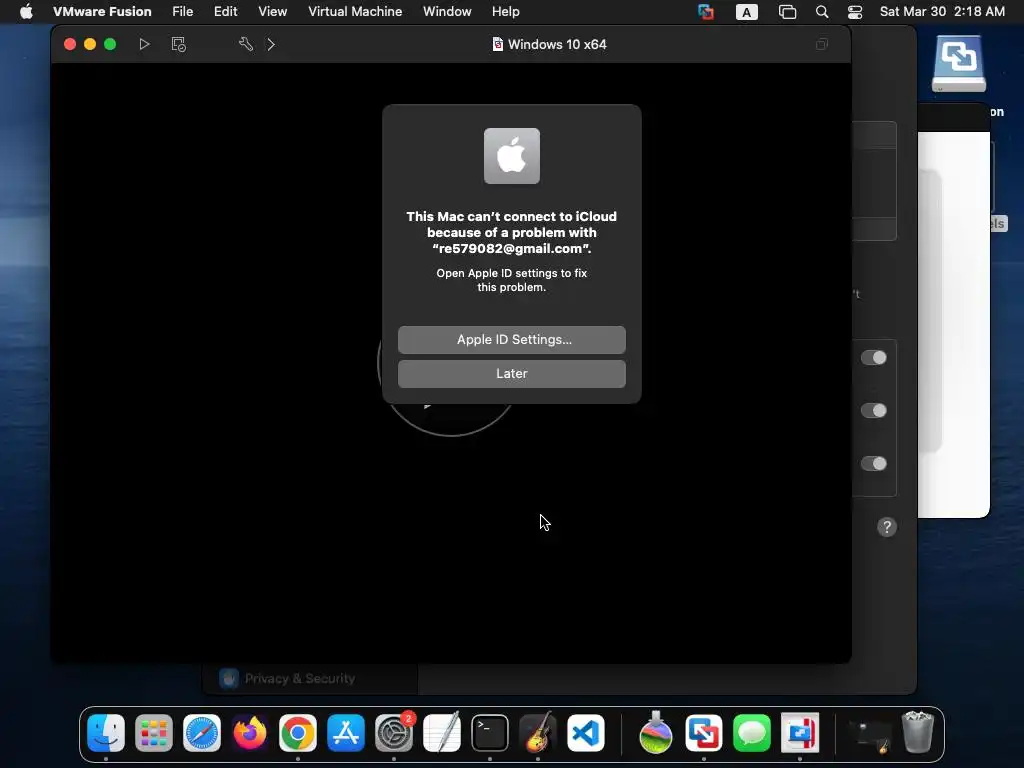Click the 'Windows 10 x64' window title
This screenshot has height=768, width=1024.
point(557,44)
